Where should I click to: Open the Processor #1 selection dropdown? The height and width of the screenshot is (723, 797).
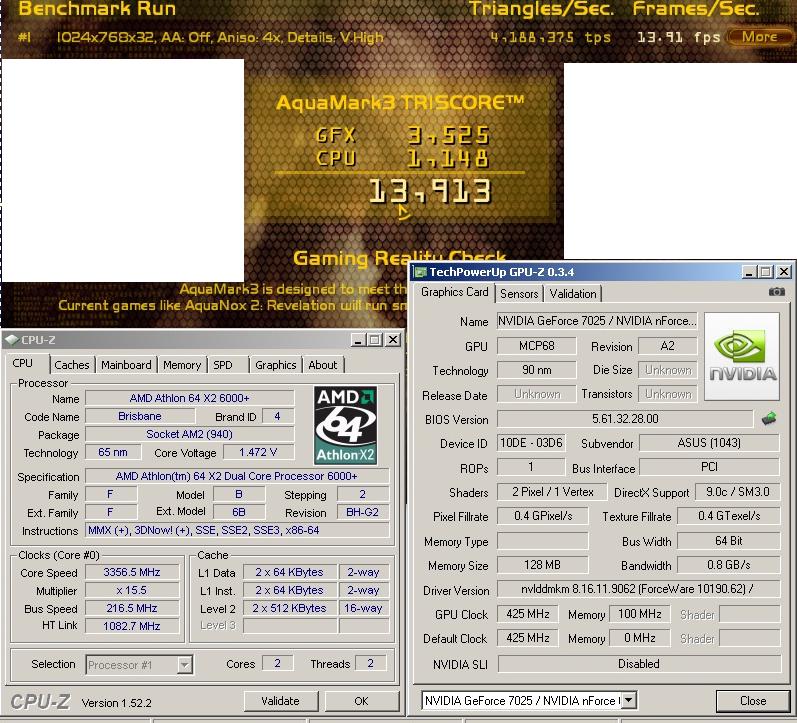[139, 665]
